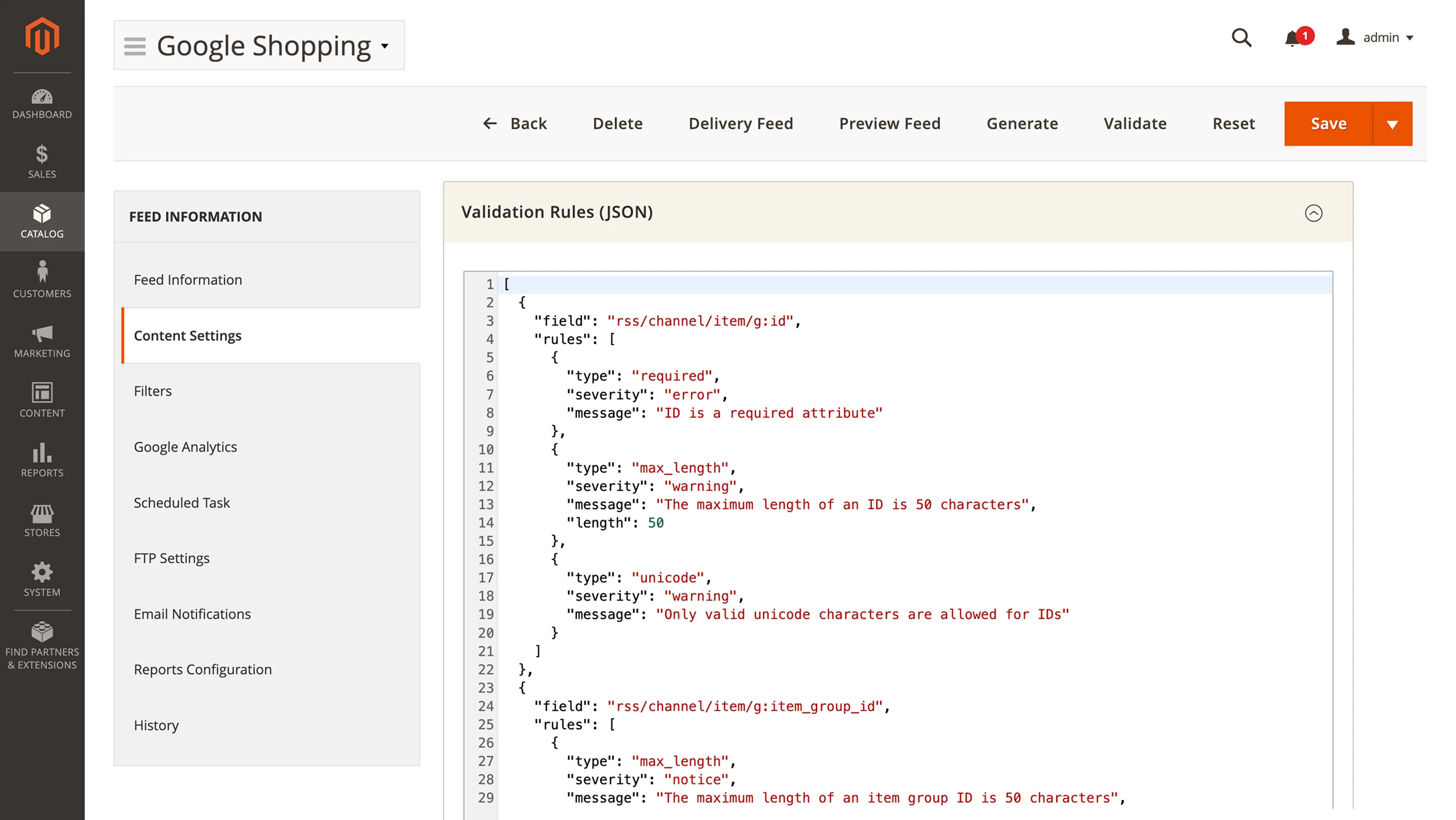1456x820 pixels.
Task: Open the Marketing menu
Action: 42,341
